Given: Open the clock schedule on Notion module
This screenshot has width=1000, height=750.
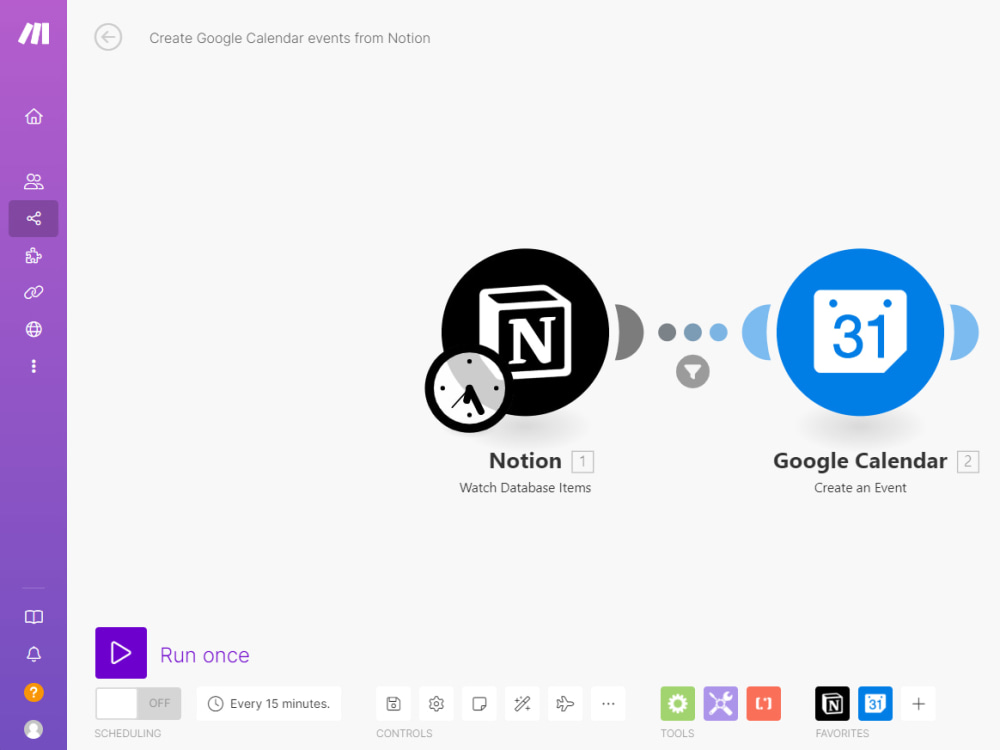Looking at the screenshot, I should [469, 388].
